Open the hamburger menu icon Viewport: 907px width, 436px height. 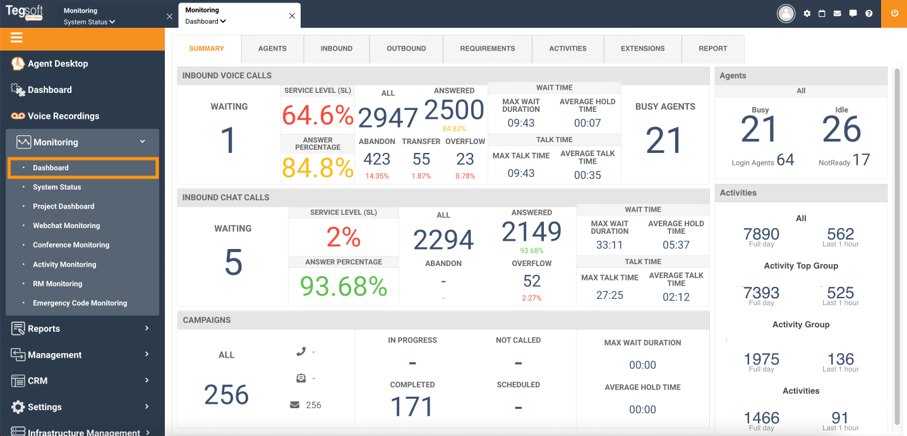[16, 38]
